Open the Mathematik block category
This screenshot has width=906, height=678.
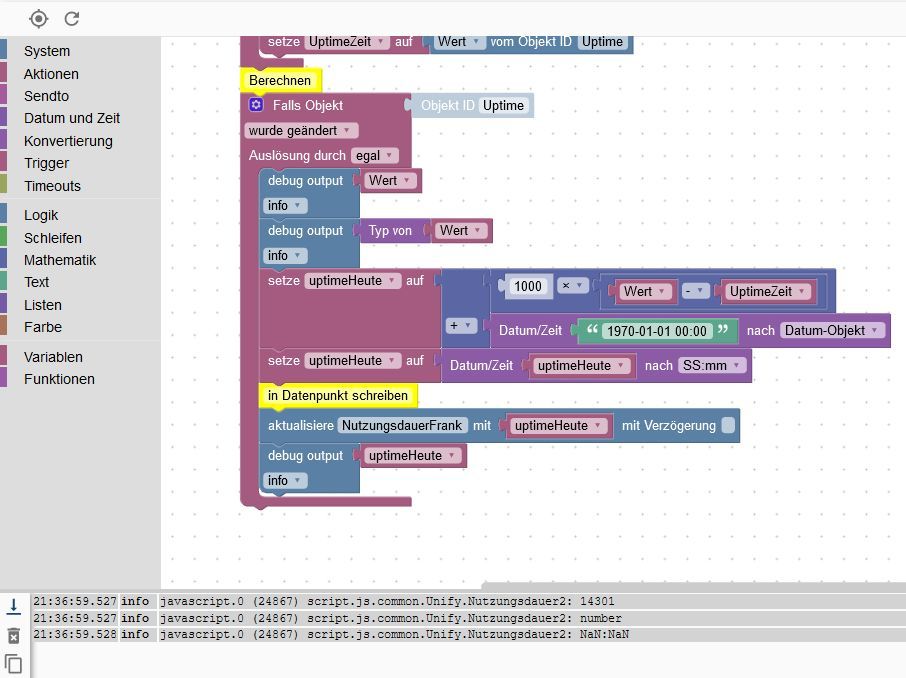[60, 260]
